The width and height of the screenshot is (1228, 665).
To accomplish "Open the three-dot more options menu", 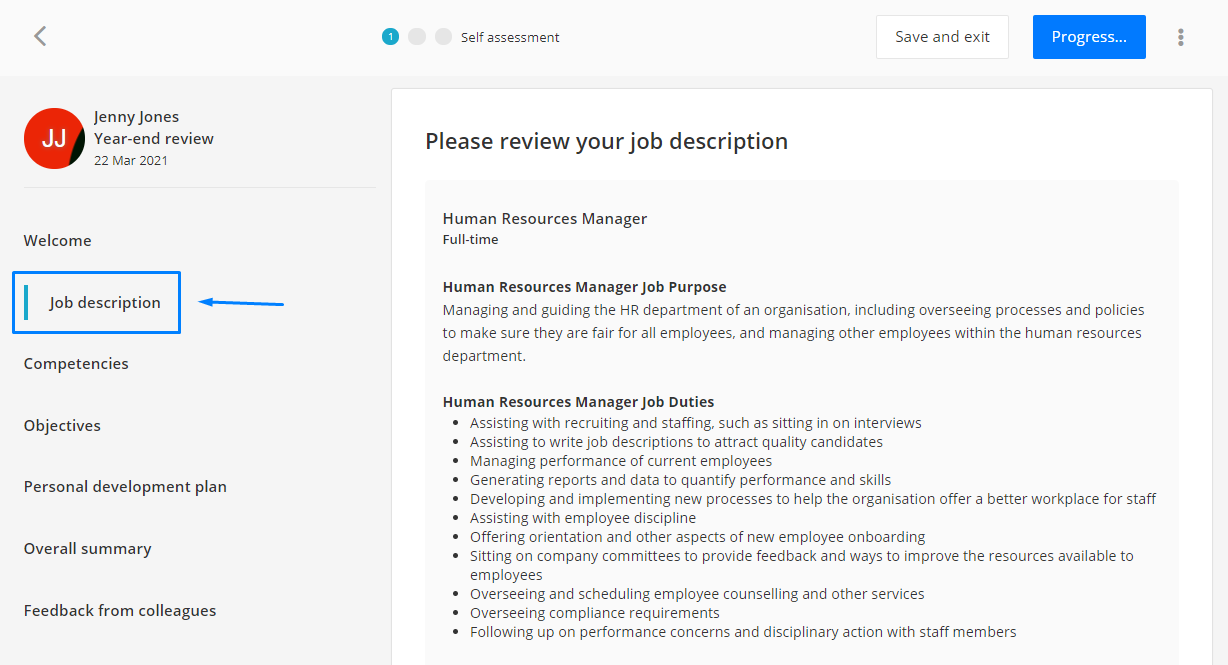I will coord(1181,37).
